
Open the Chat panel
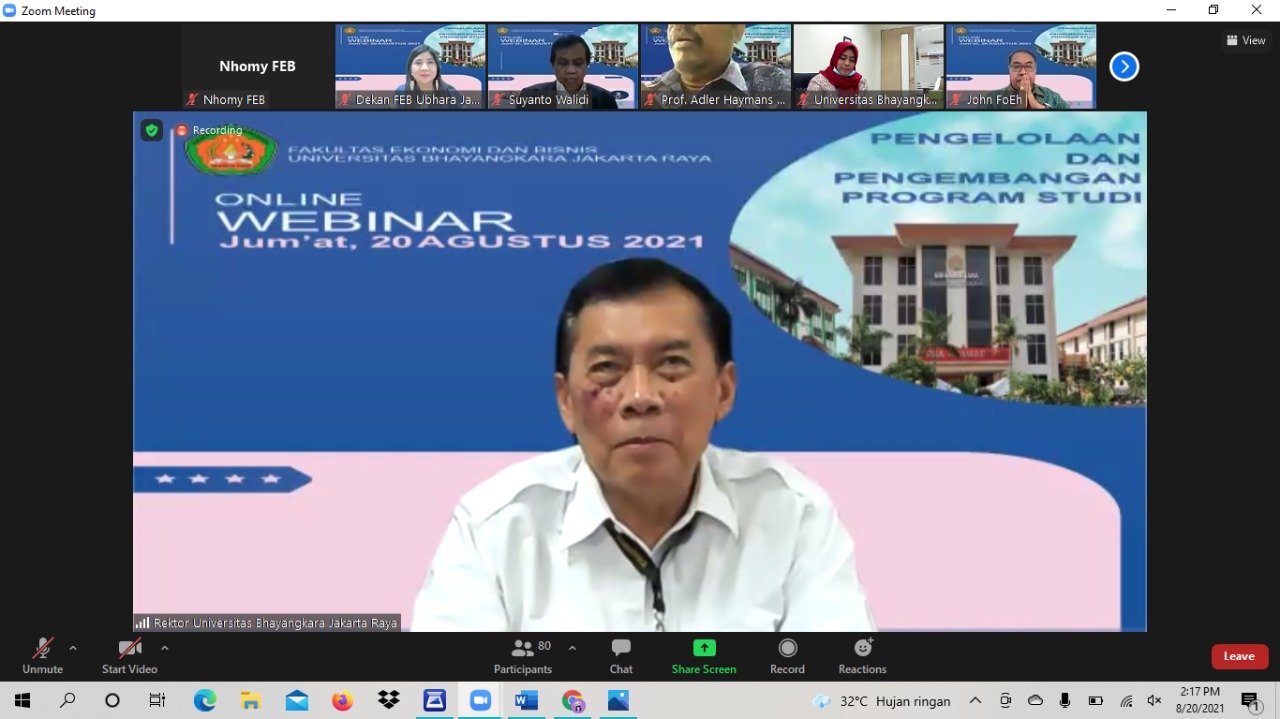pos(621,655)
